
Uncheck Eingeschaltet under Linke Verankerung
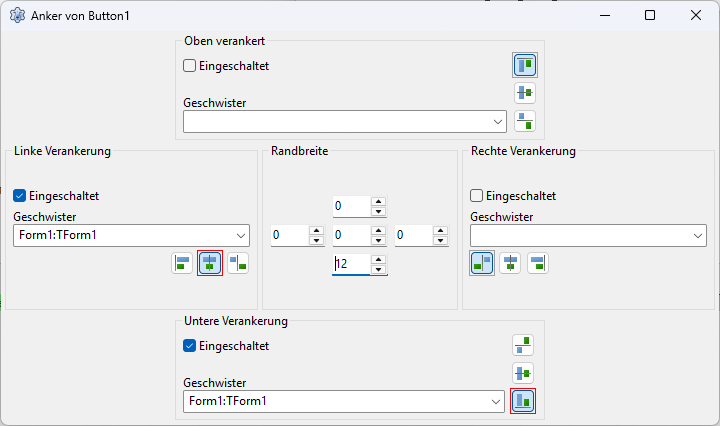click(x=20, y=196)
